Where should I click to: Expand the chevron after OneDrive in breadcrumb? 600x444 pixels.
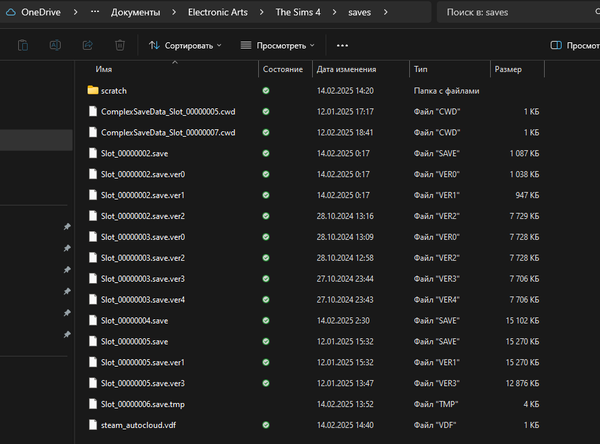click(x=75, y=12)
